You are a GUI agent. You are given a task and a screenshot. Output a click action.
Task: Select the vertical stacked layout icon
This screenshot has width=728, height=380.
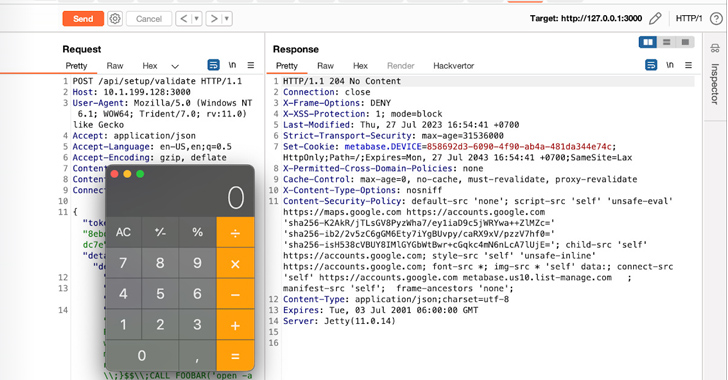point(667,42)
